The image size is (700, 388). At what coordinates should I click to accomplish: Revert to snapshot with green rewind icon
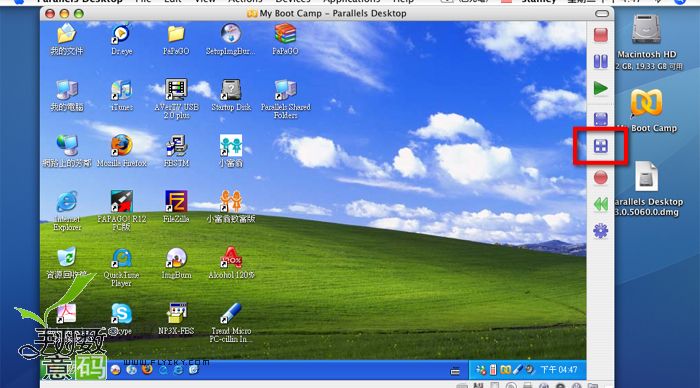tap(600, 204)
